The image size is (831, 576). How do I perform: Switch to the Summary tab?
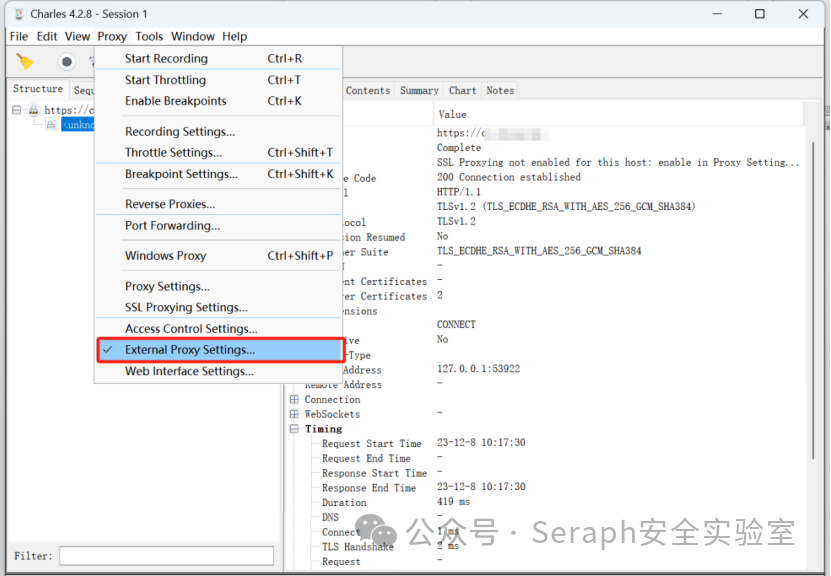point(419,91)
